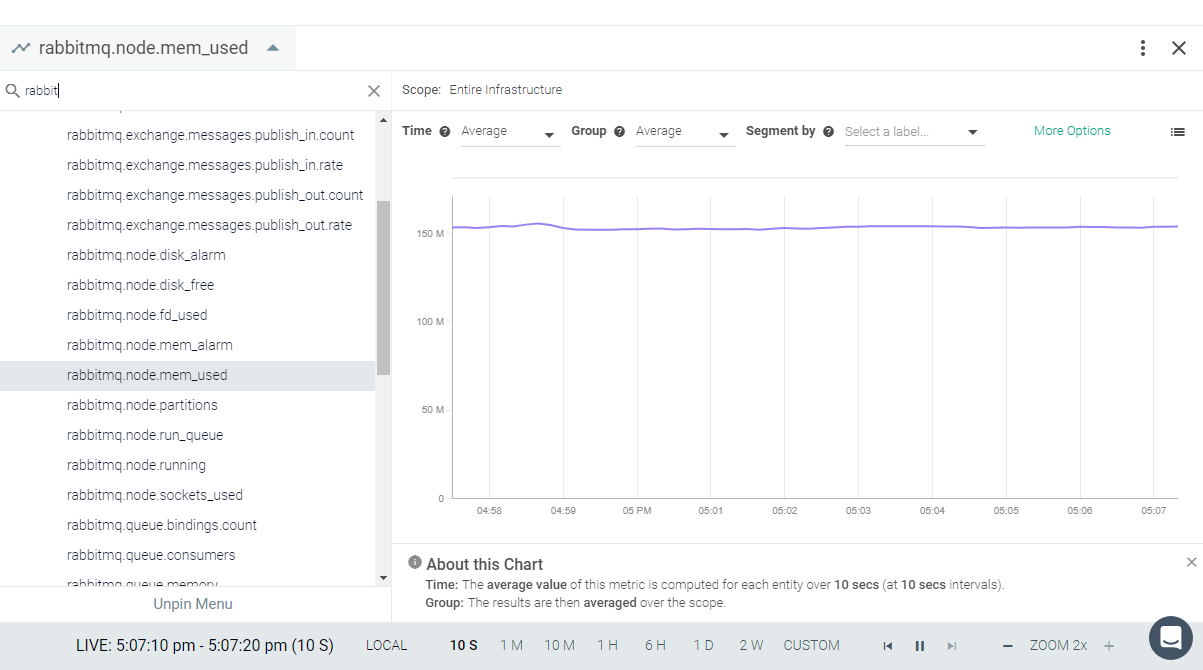Screen dimensions: 1203x670
Task: Select the 10 M time range
Action: tap(559, 646)
